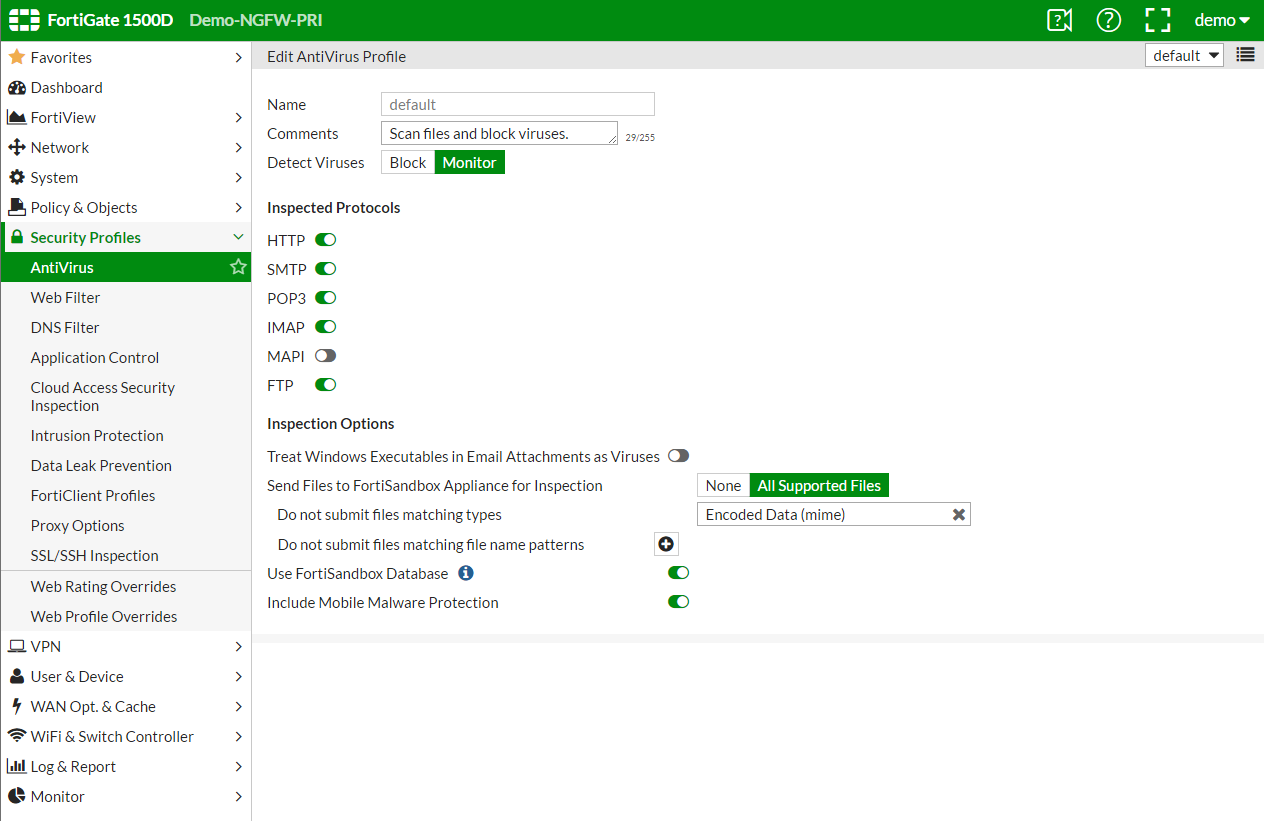The width and height of the screenshot is (1264, 821).
Task: Click the Policy & Objects document icon
Action: click(16, 207)
